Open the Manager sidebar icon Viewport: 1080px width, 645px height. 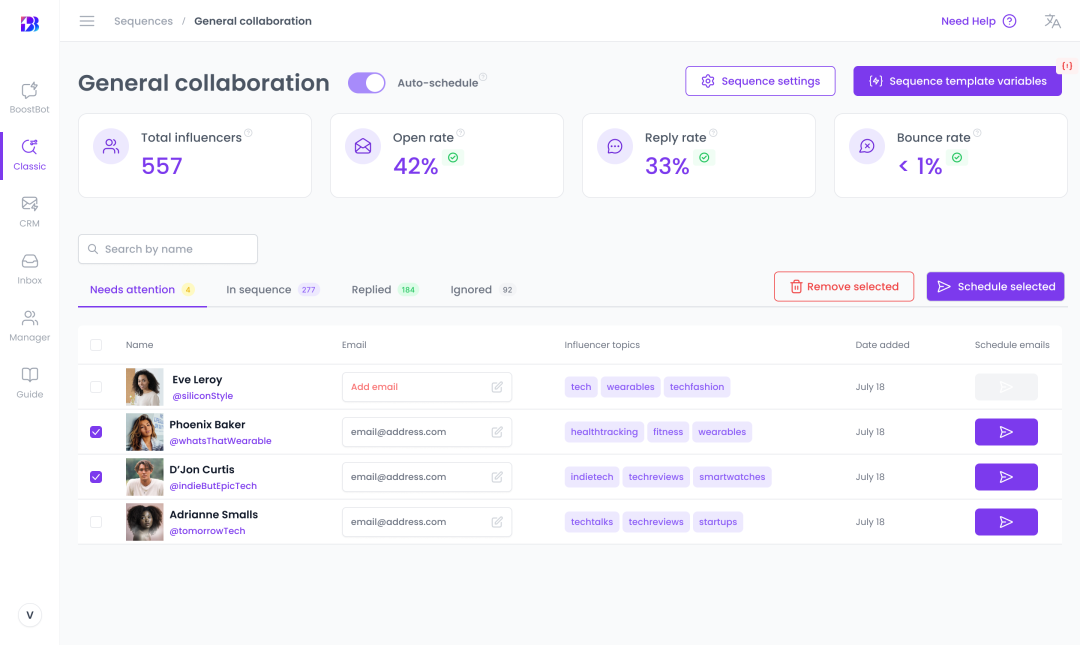pyautogui.click(x=30, y=319)
